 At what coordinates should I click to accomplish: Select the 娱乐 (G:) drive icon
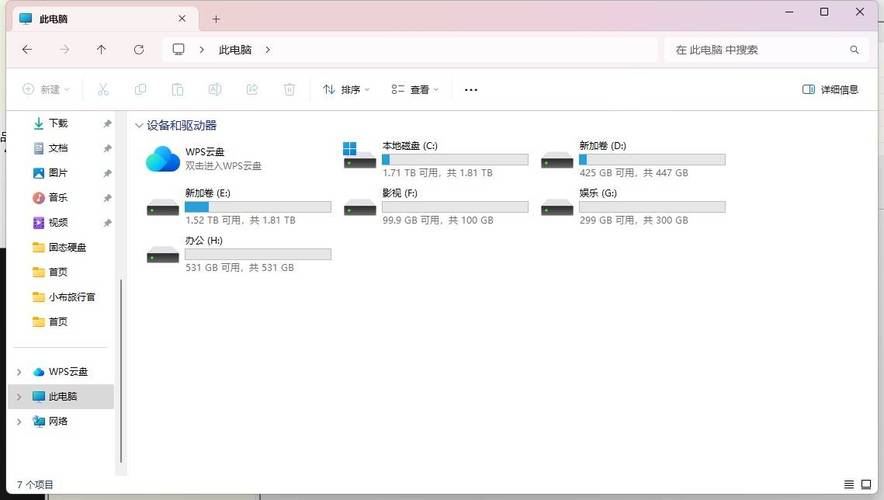[x=556, y=207]
